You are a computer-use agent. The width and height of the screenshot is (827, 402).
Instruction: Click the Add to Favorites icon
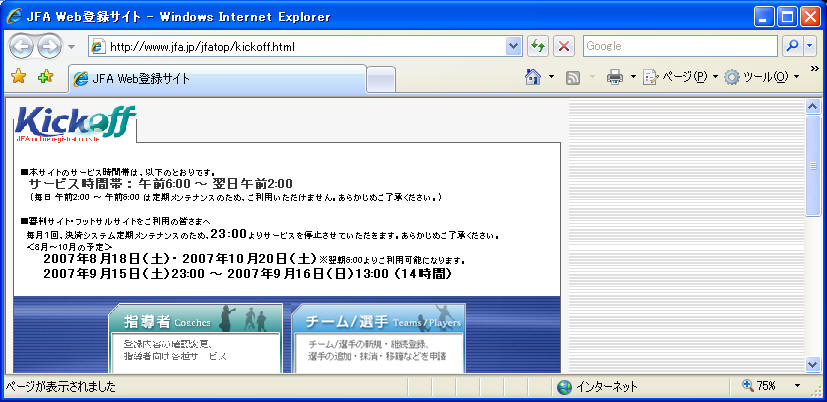45,77
